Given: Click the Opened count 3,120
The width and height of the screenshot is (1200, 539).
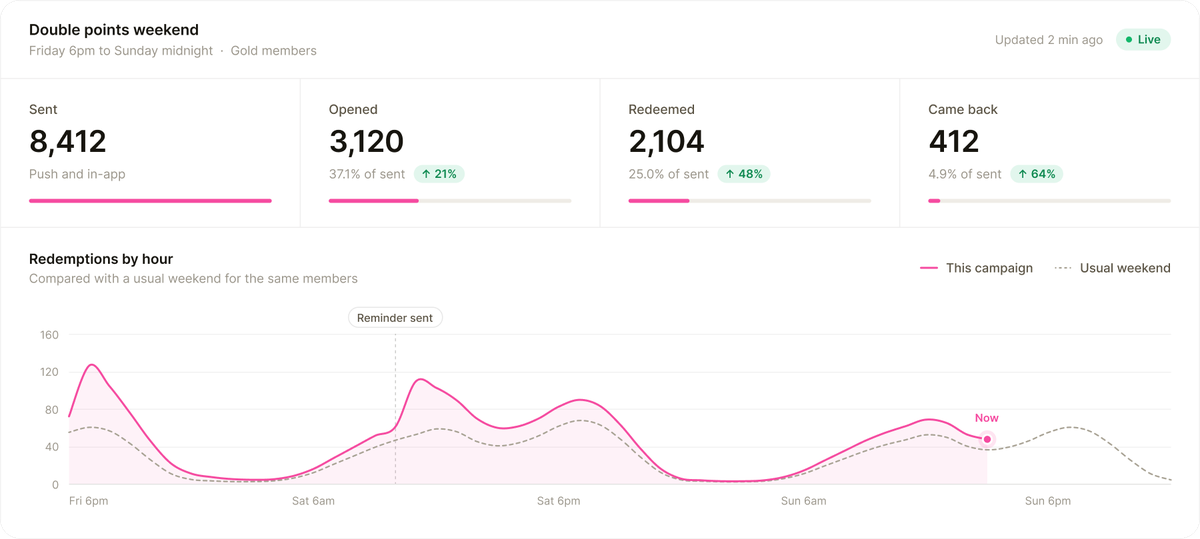Looking at the screenshot, I should [x=366, y=141].
